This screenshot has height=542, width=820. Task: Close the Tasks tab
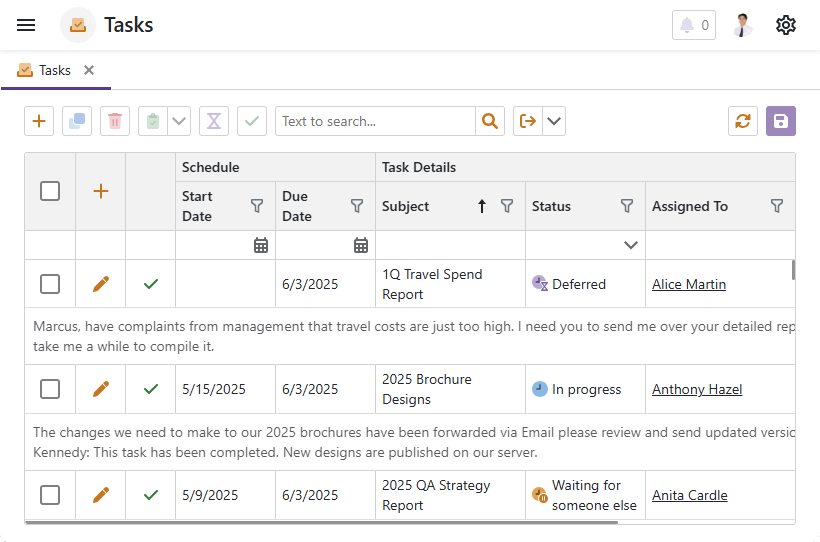(x=89, y=70)
